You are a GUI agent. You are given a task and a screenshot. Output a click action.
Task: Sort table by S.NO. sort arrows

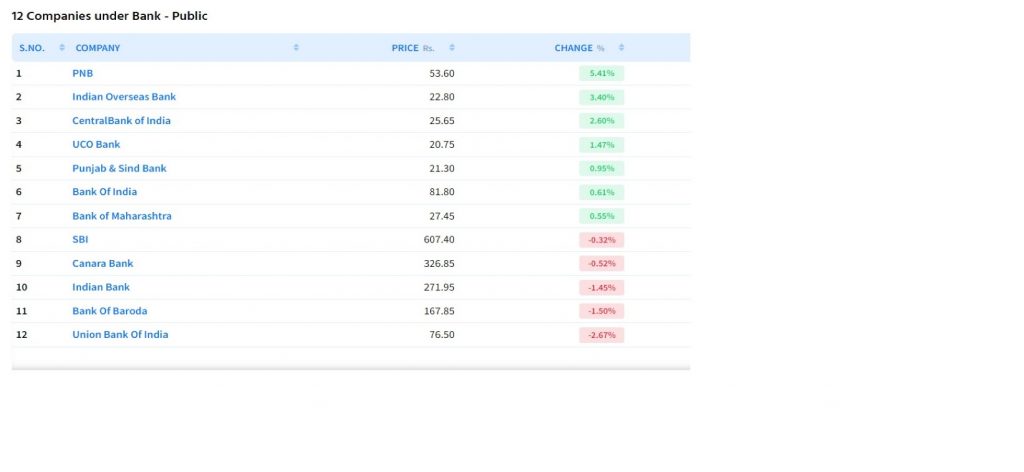(x=62, y=48)
